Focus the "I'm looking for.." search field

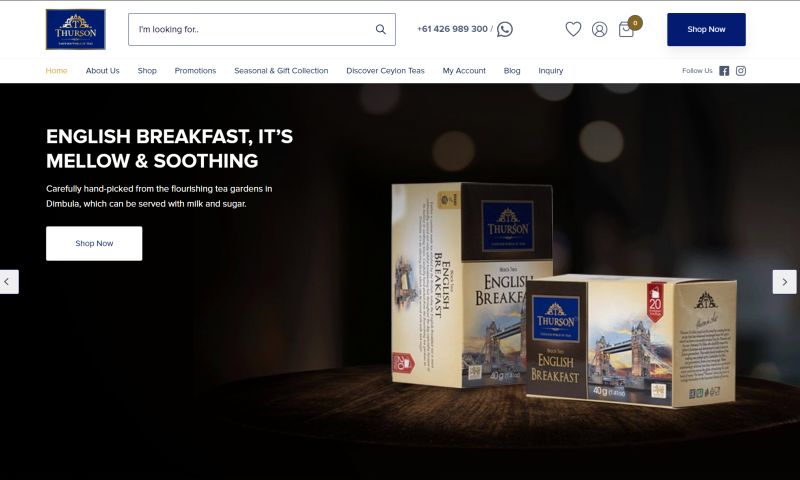click(x=262, y=30)
